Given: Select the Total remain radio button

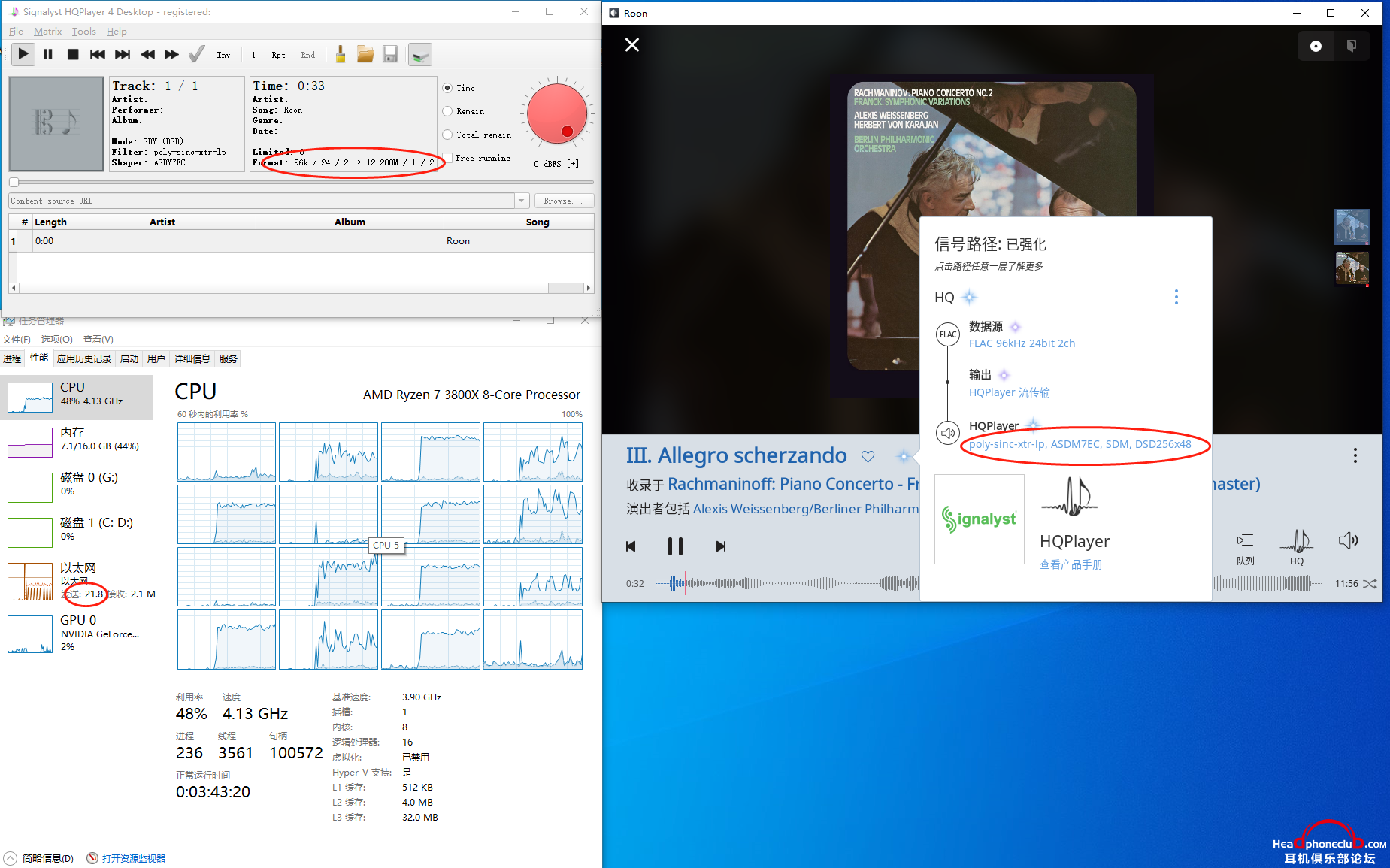Looking at the screenshot, I should [x=447, y=135].
